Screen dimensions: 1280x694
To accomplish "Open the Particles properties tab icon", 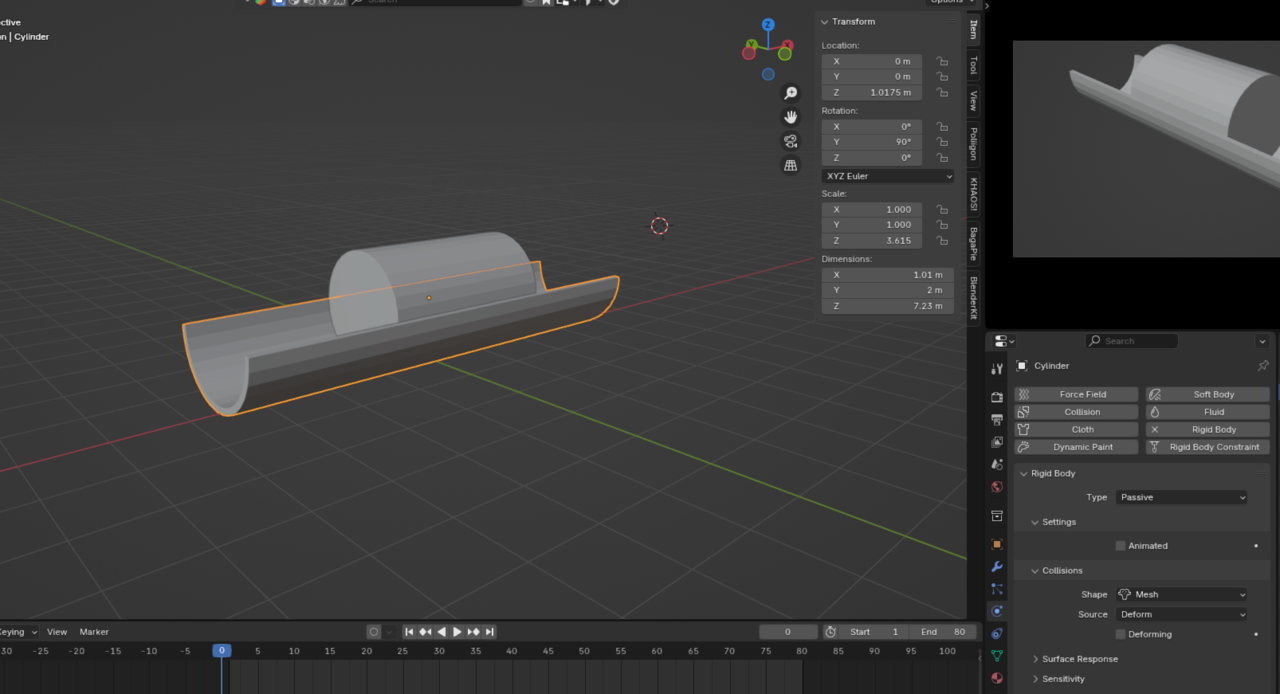I will tap(996, 589).
